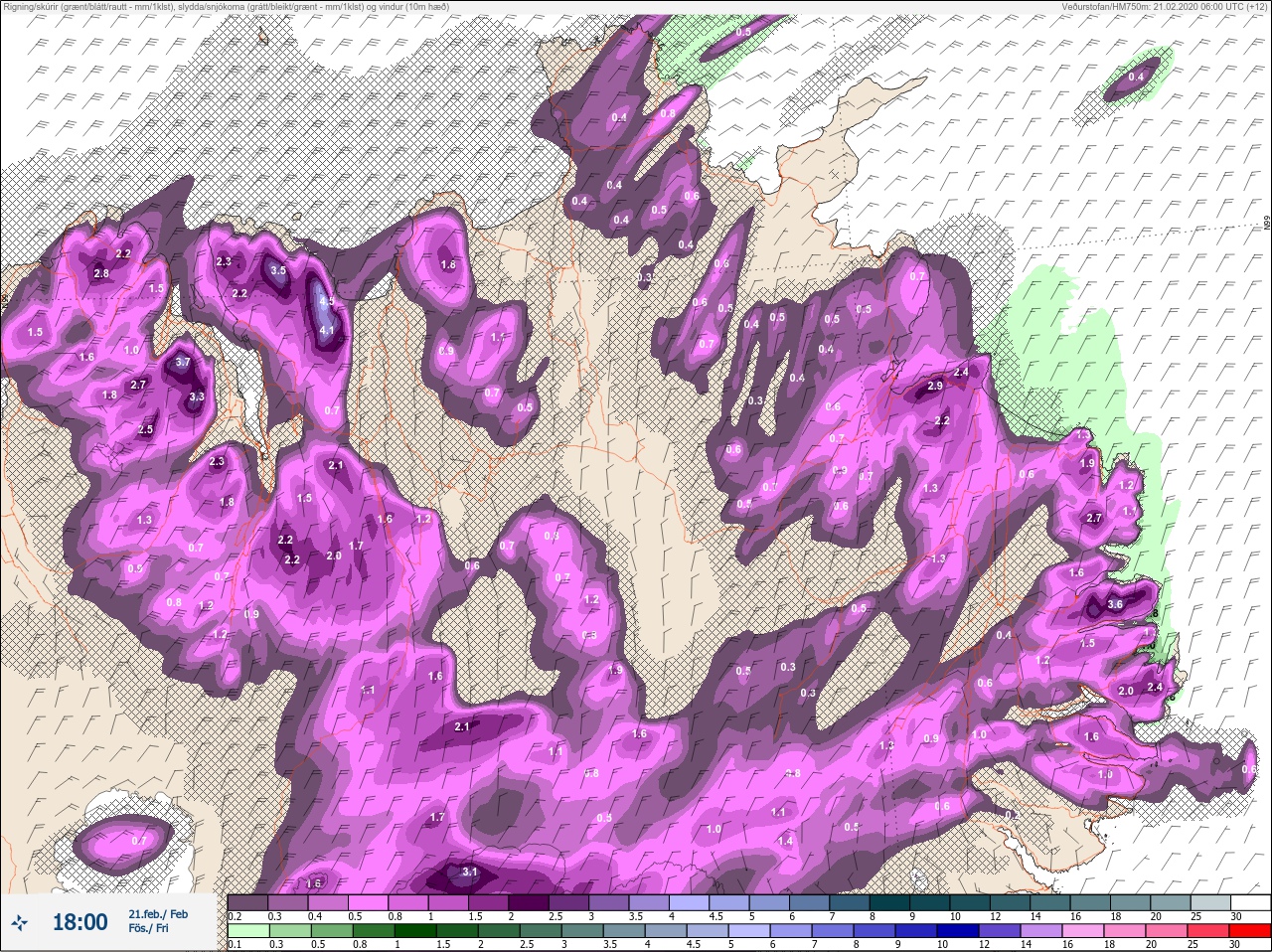Click the 3.1 value at the map bottom
Screen dimensions: 1272x952
coord(471,873)
